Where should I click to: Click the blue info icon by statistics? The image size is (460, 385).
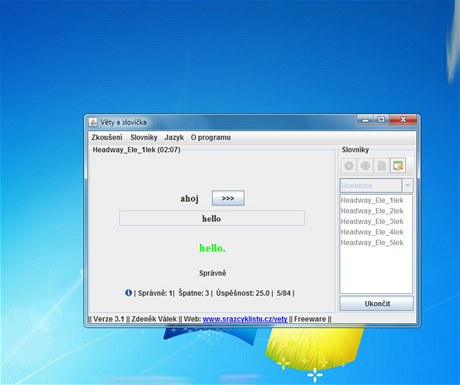[x=128, y=293]
